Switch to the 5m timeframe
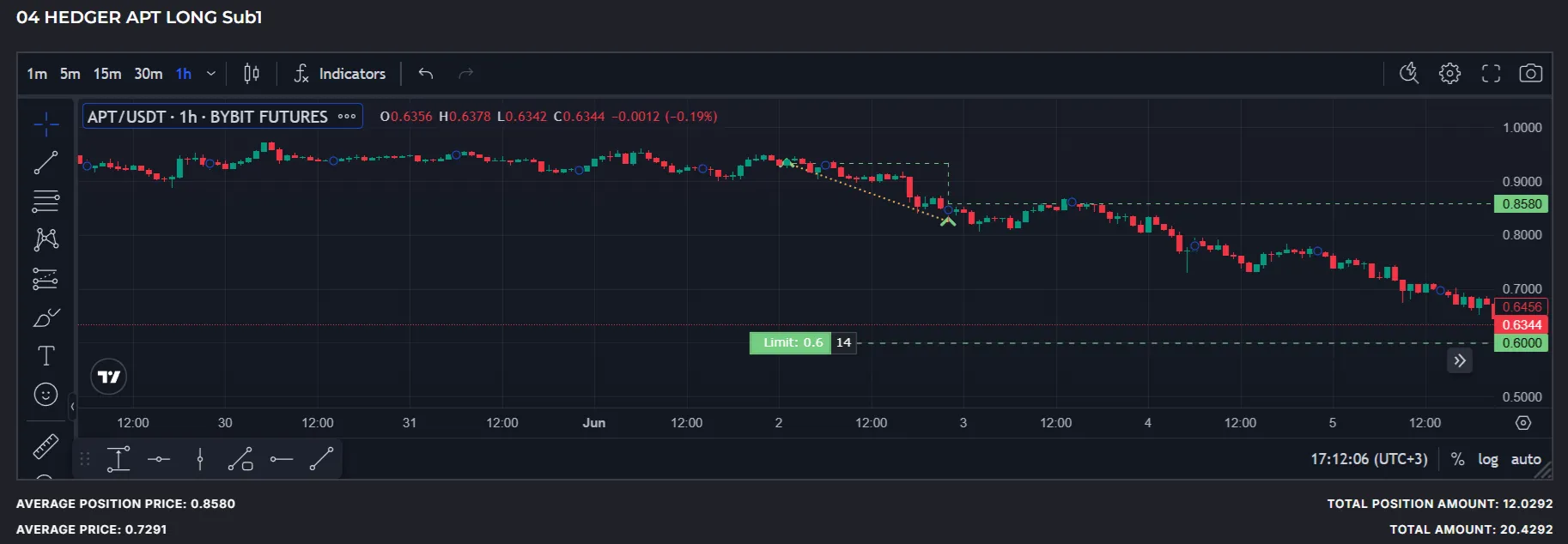This screenshot has height=544, width=1568. [70, 74]
